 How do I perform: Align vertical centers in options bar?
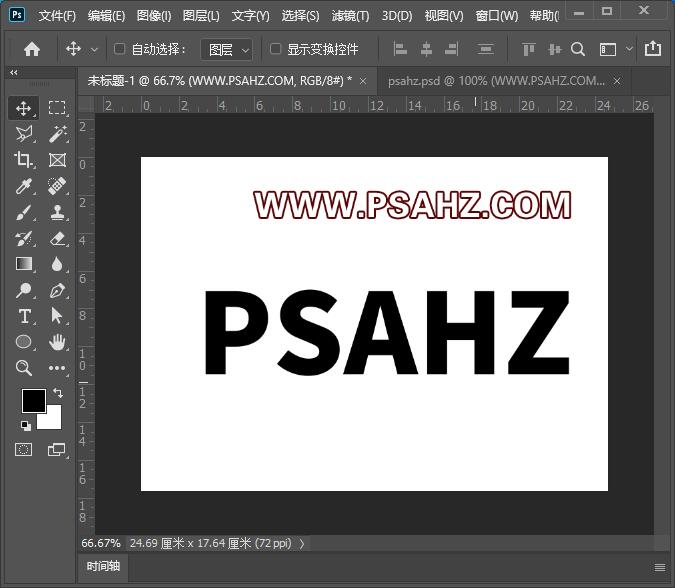click(554, 49)
